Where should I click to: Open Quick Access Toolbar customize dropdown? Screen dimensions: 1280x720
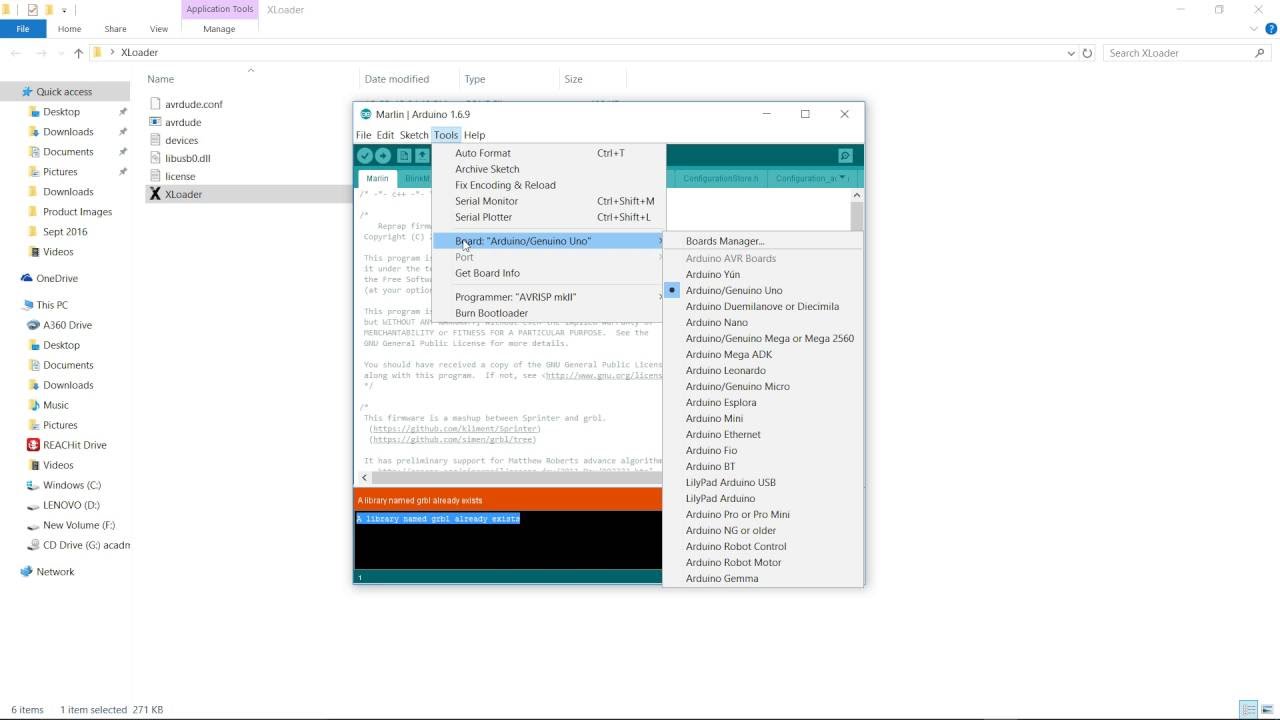[65, 10]
